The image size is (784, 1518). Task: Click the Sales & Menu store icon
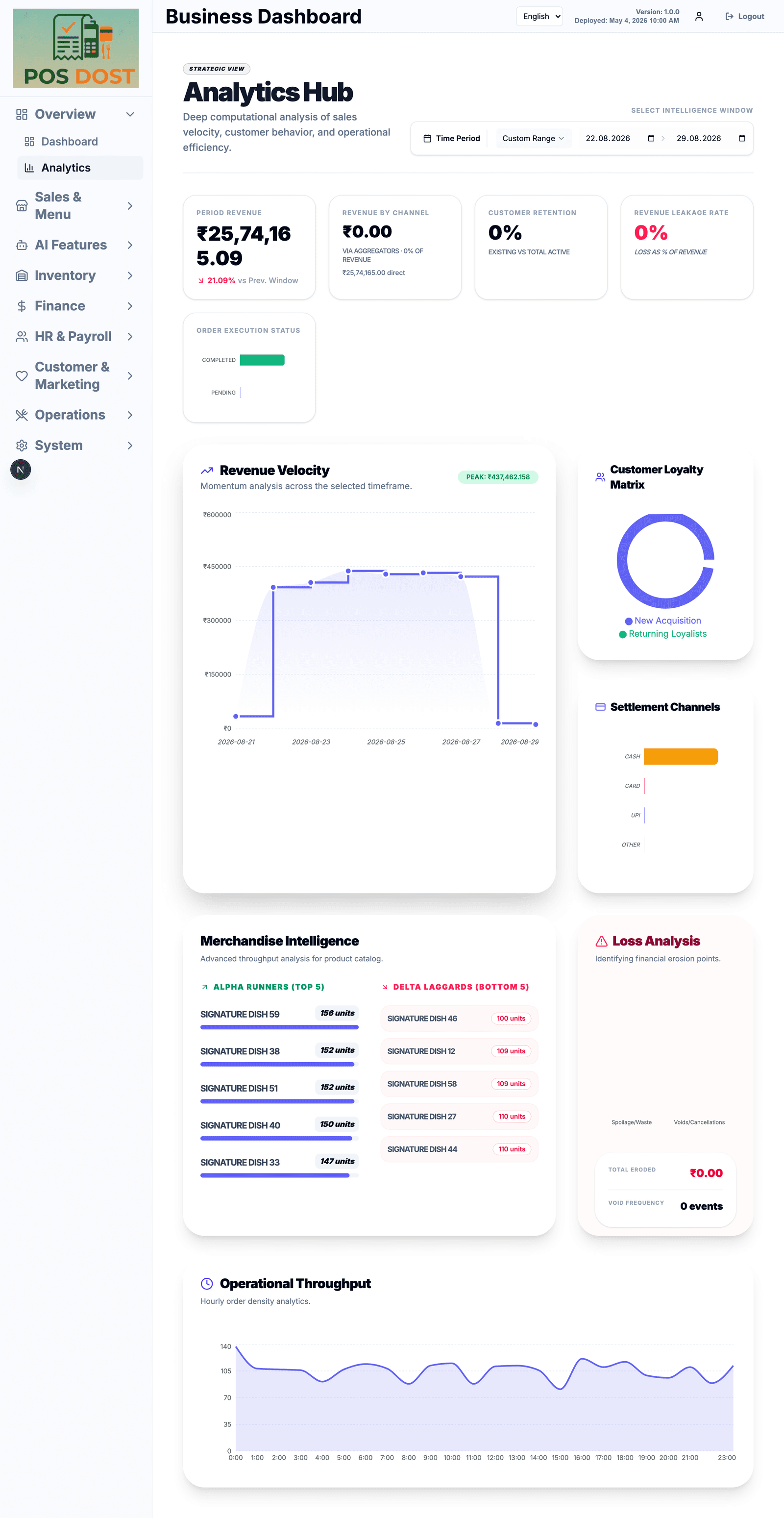pos(22,206)
